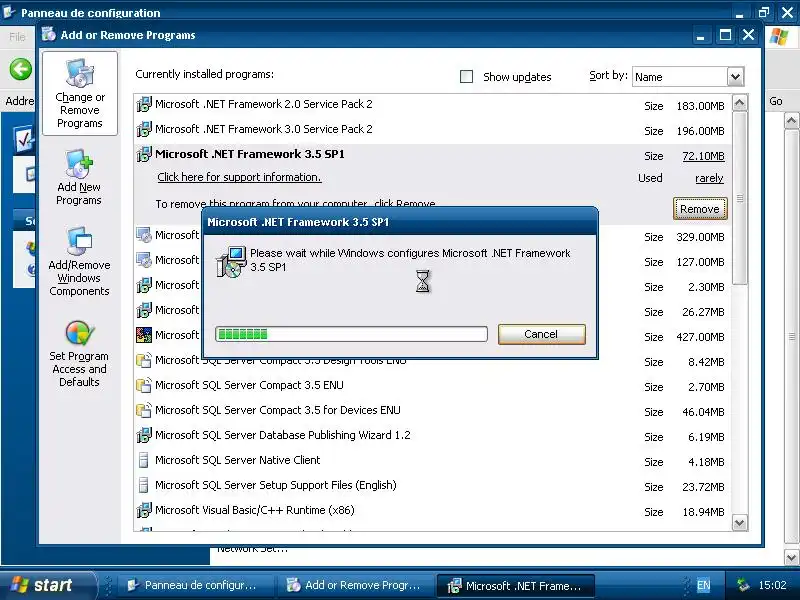This screenshot has width=800, height=600.
Task: Click the program list scrollbar down arrow
Action: pyautogui.click(x=739, y=522)
